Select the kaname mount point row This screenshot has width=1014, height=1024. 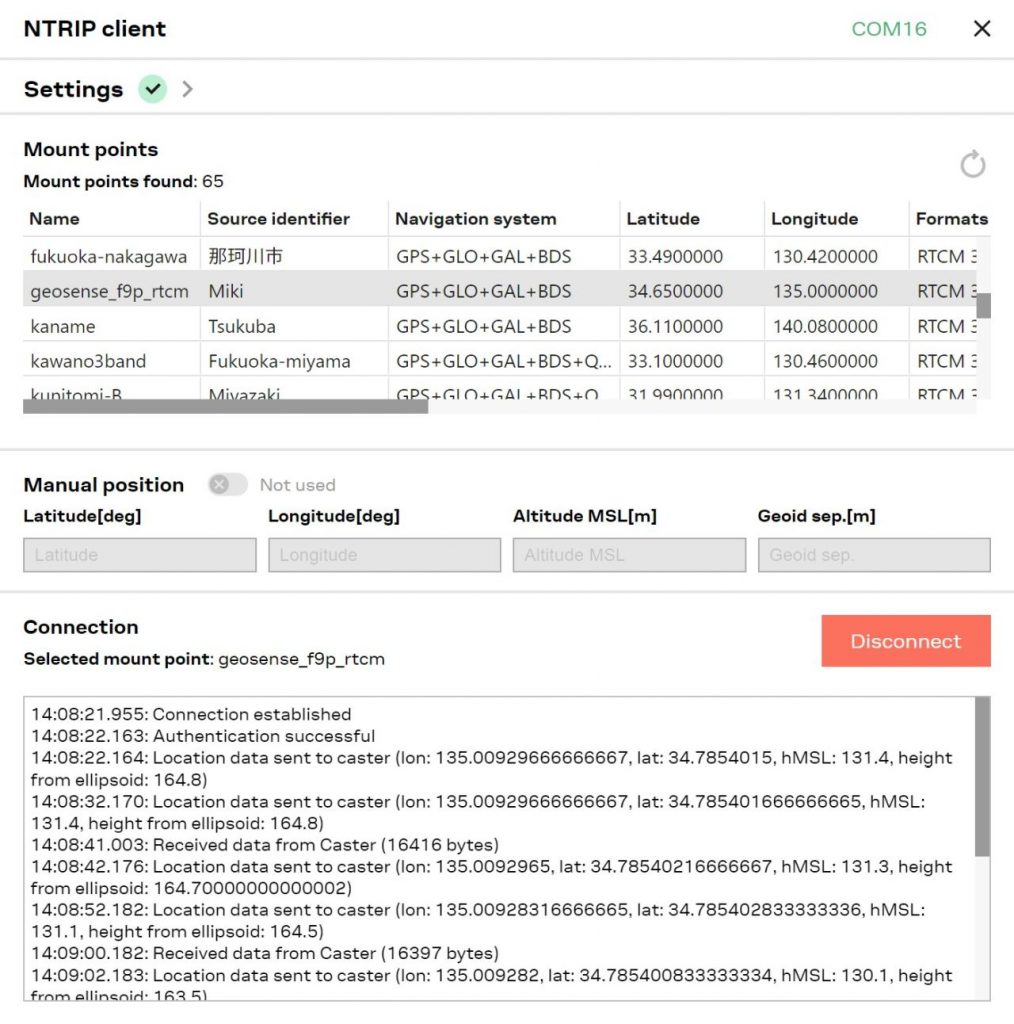(108, 326)
